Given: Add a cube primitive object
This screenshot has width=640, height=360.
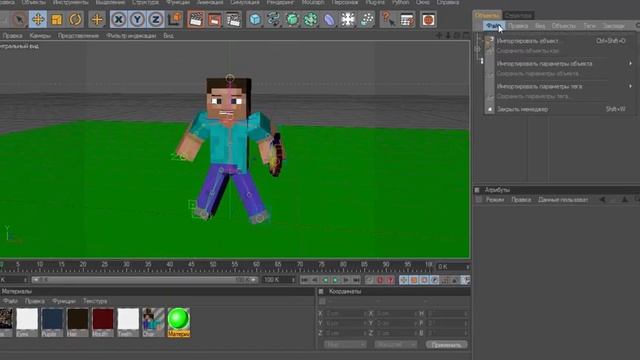Looking at the screenshot, I should point(255,19).
